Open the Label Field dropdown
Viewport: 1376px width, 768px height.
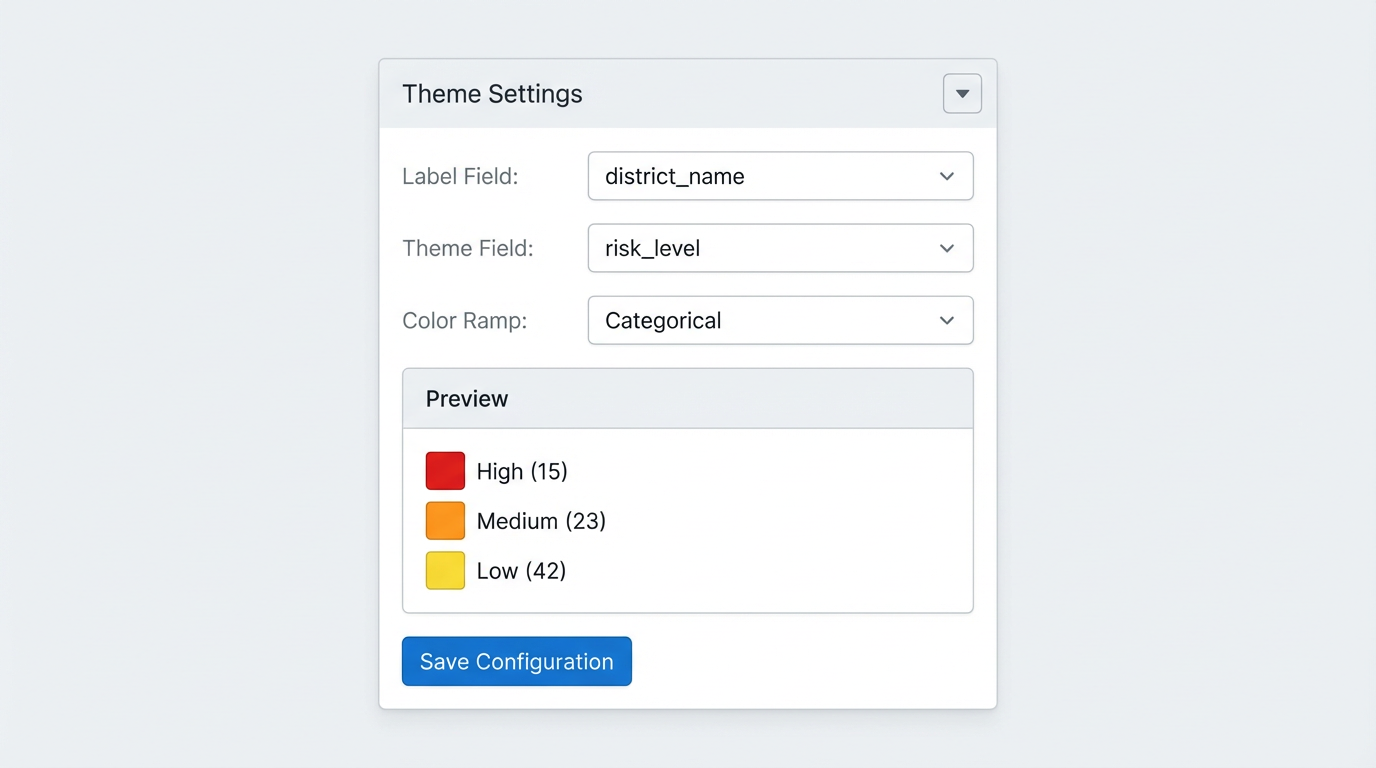(780, 176)
